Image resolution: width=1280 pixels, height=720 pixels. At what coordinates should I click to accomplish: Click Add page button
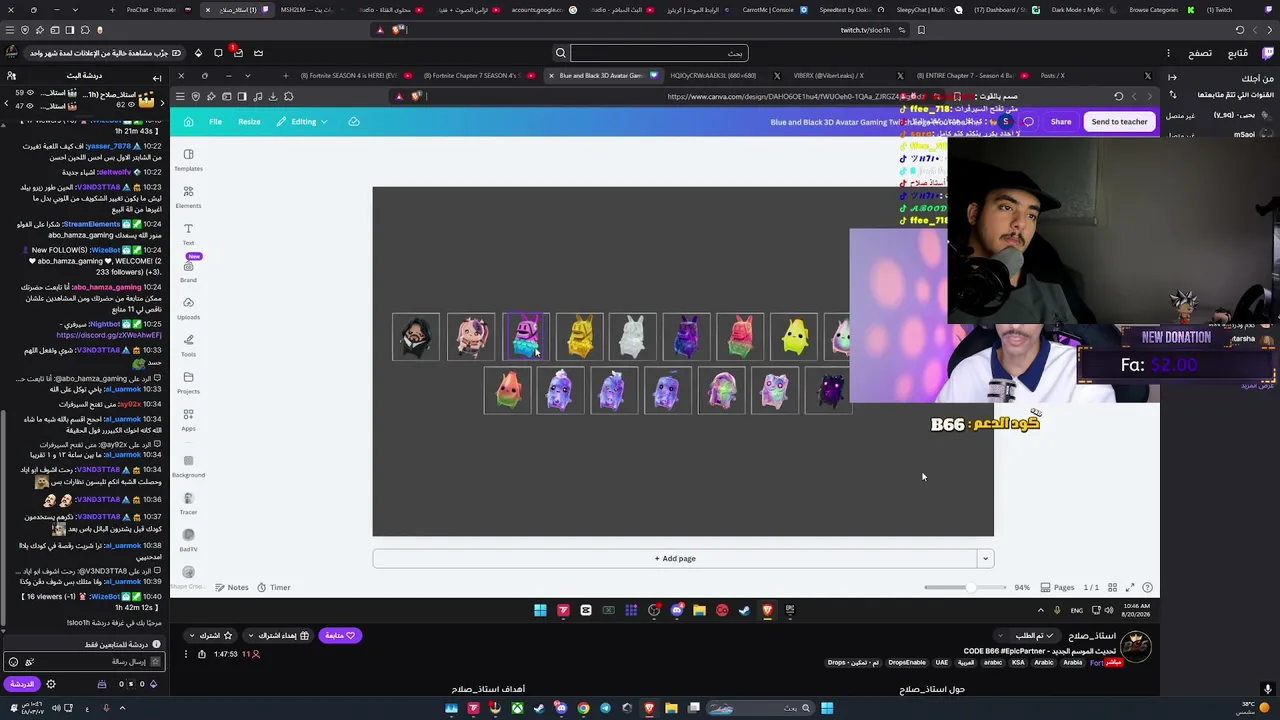click(x=675, y=559)
